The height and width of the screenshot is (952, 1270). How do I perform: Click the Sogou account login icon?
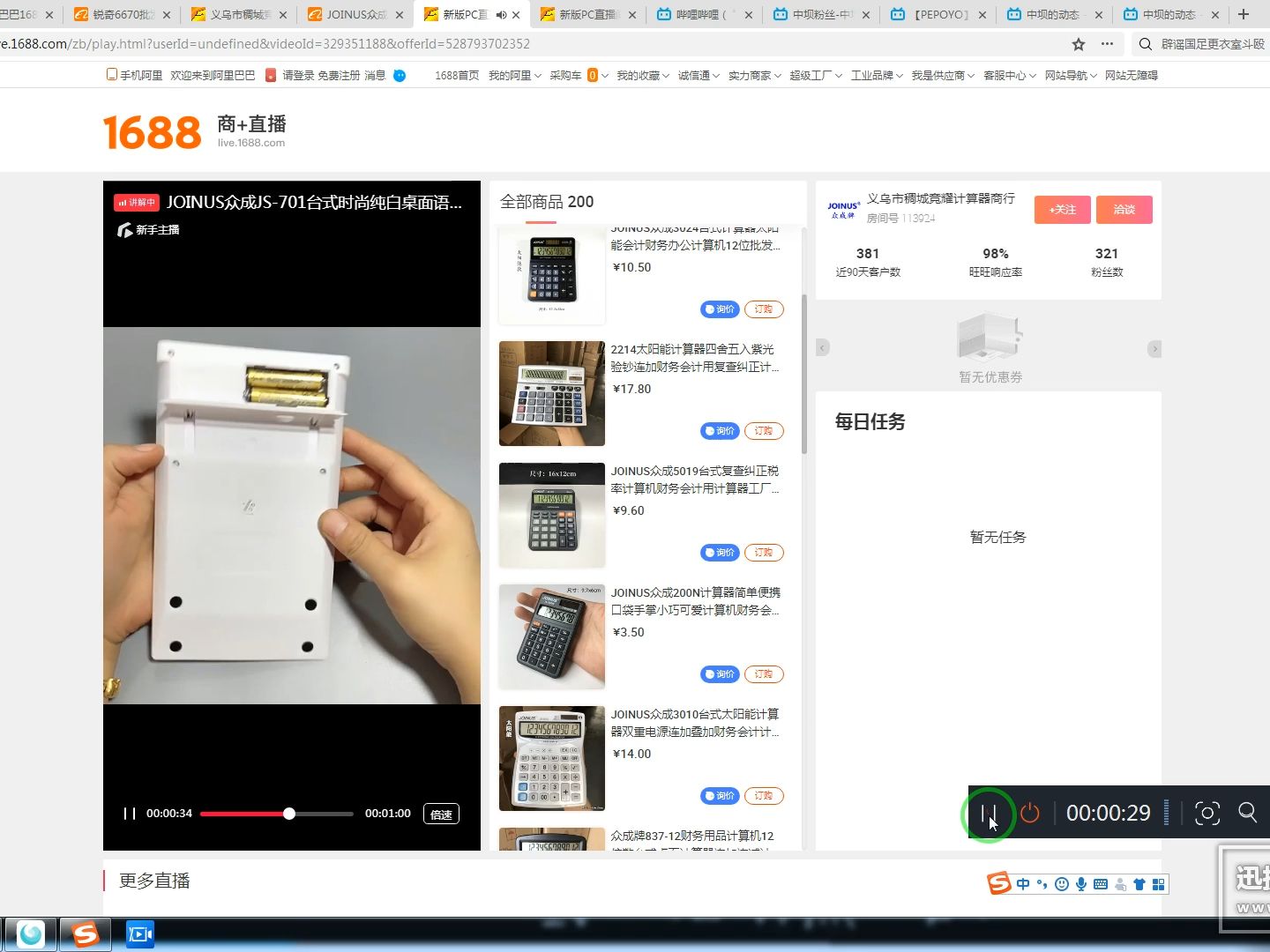click(x=1120, y=884)
